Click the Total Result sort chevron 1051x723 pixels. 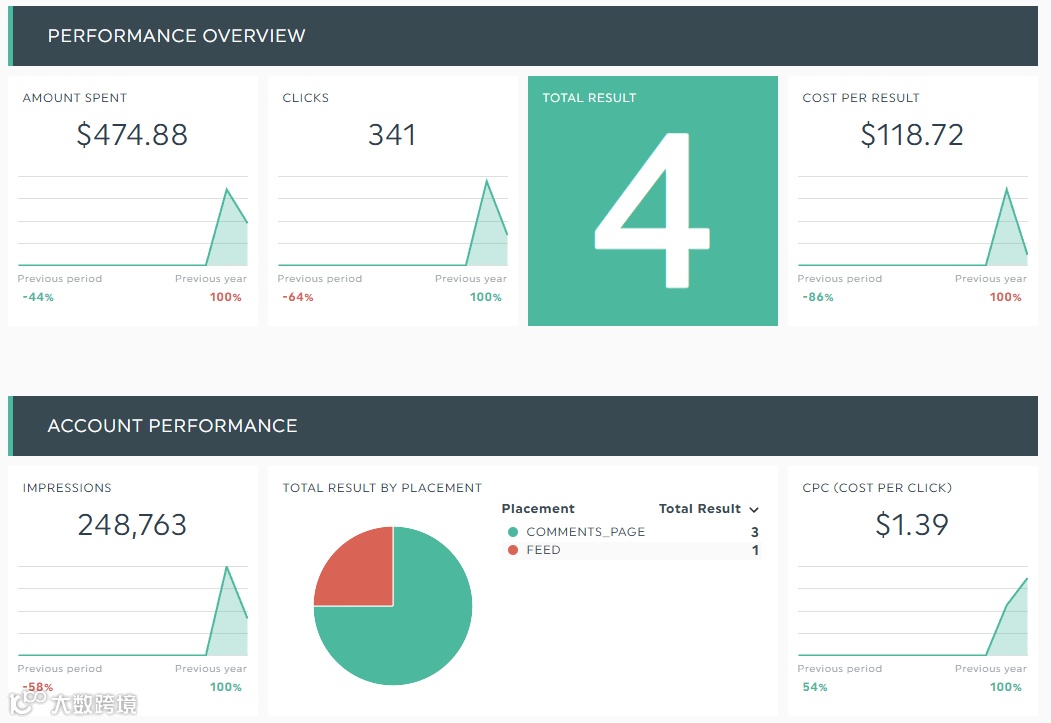coord(753,510)
